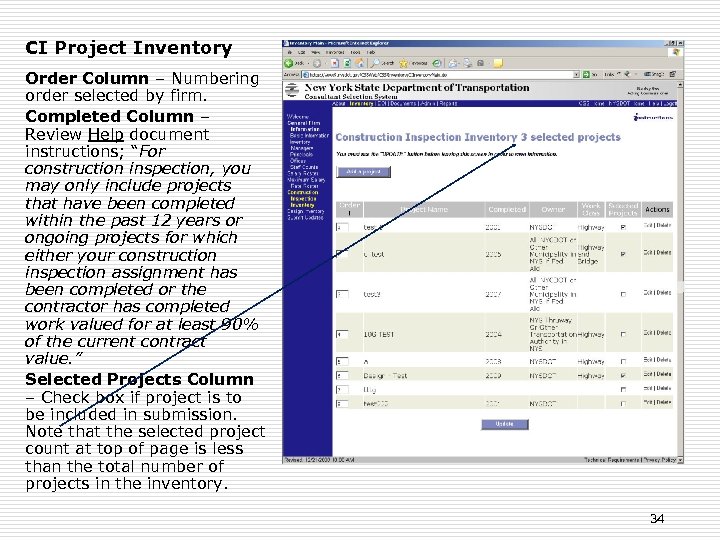Click the yellow note toolbar icon
Viewport: 720px width, 540px height.
coord(498,63)
